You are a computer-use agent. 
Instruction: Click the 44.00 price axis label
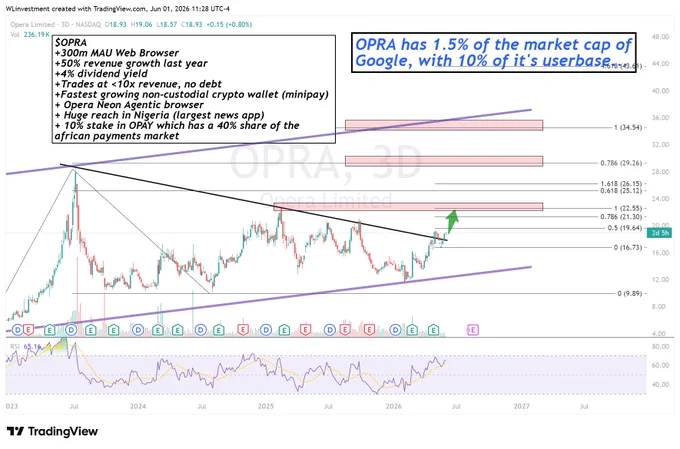660,64
